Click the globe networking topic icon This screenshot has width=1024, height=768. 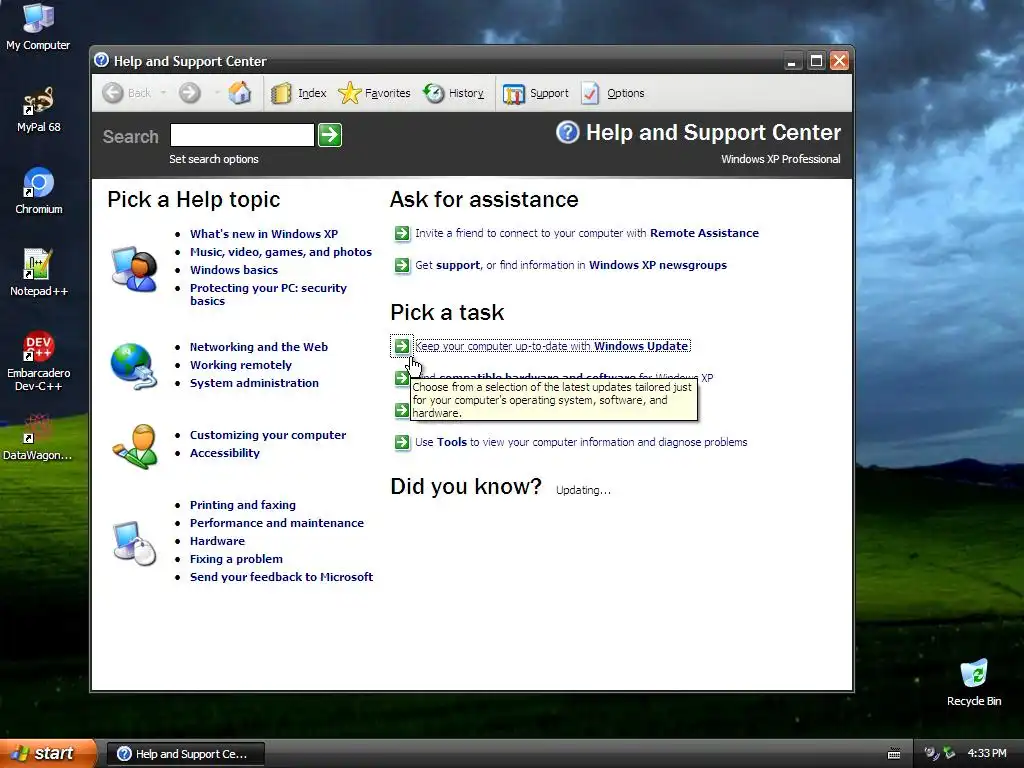coord(134,366)
